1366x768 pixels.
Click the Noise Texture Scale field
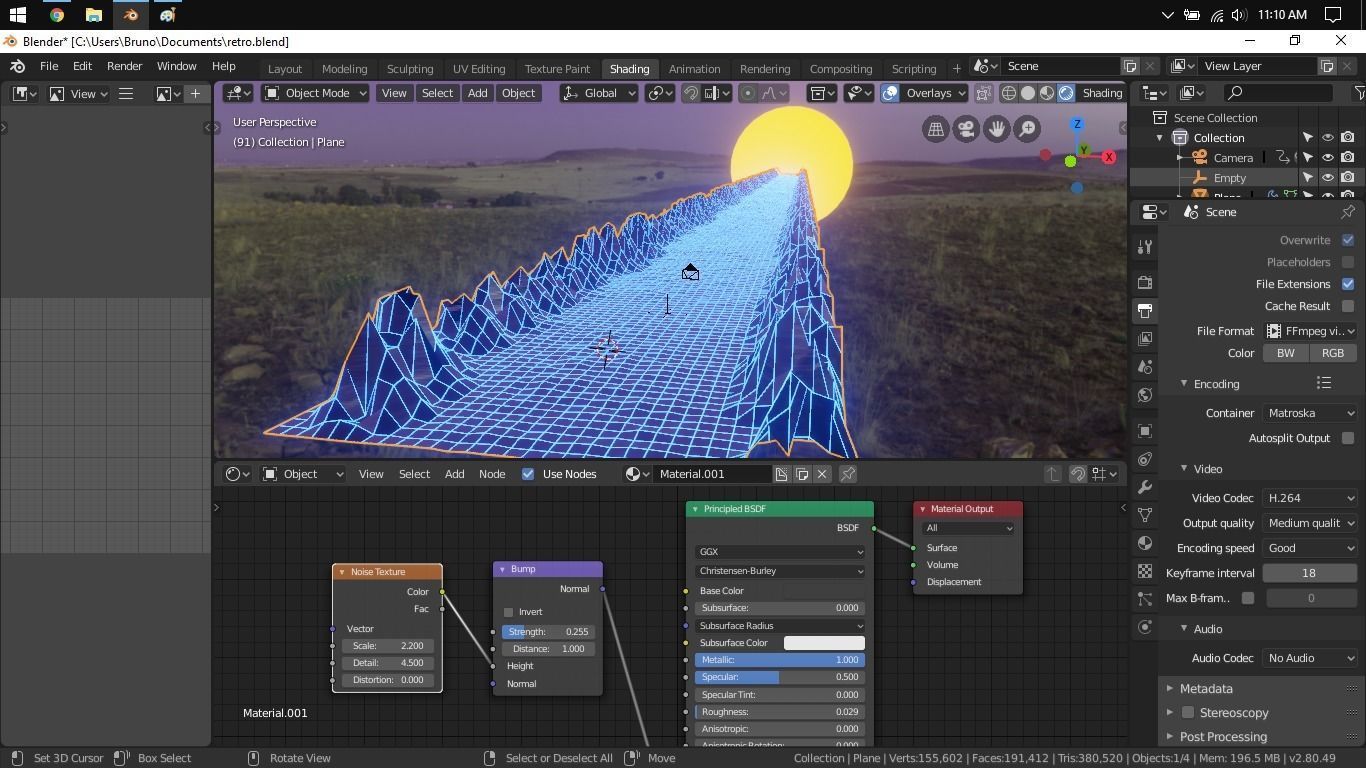(x=387, y=646)
